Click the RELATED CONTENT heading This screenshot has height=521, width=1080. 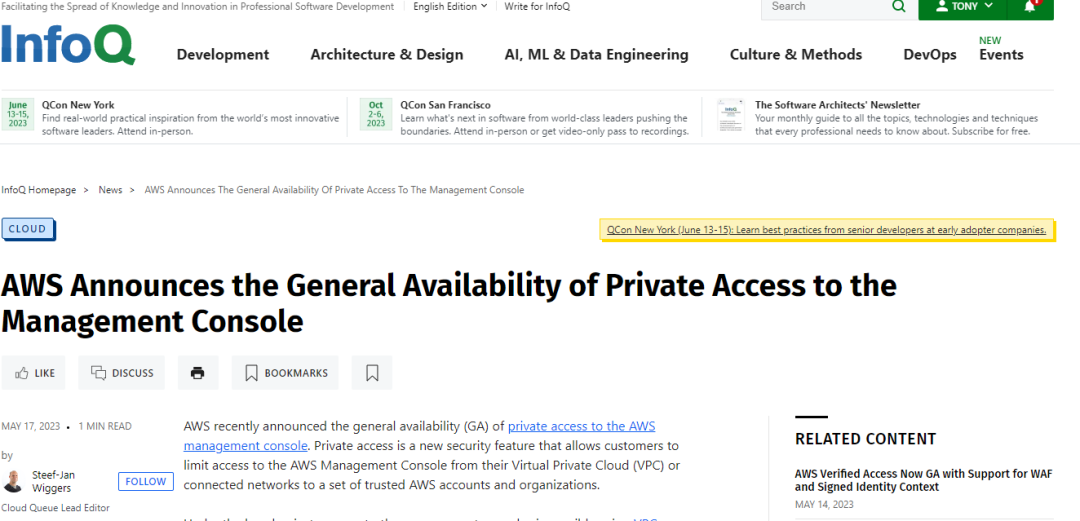tap(866, 439)
